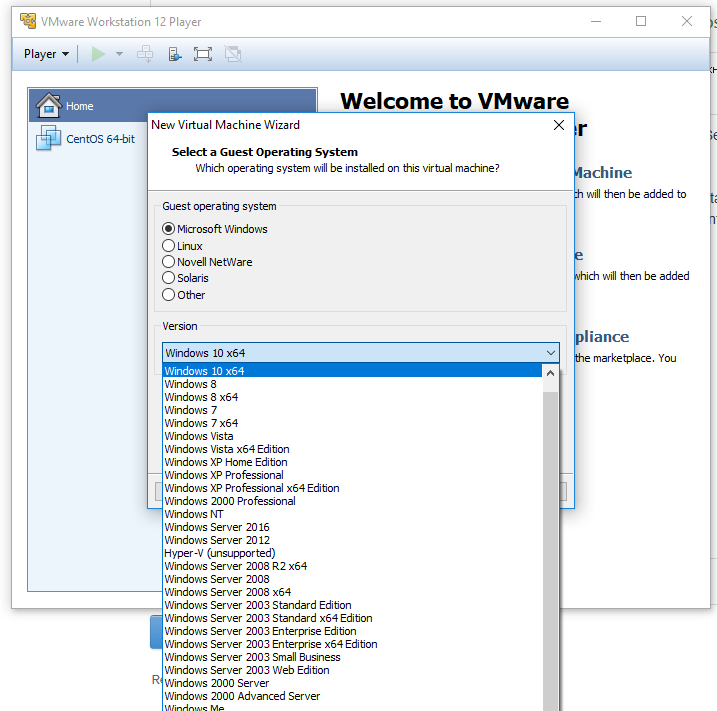The image size is (717, 711).
Task: Click the Manage virtual machine settings icon
Action: [174, 54]
